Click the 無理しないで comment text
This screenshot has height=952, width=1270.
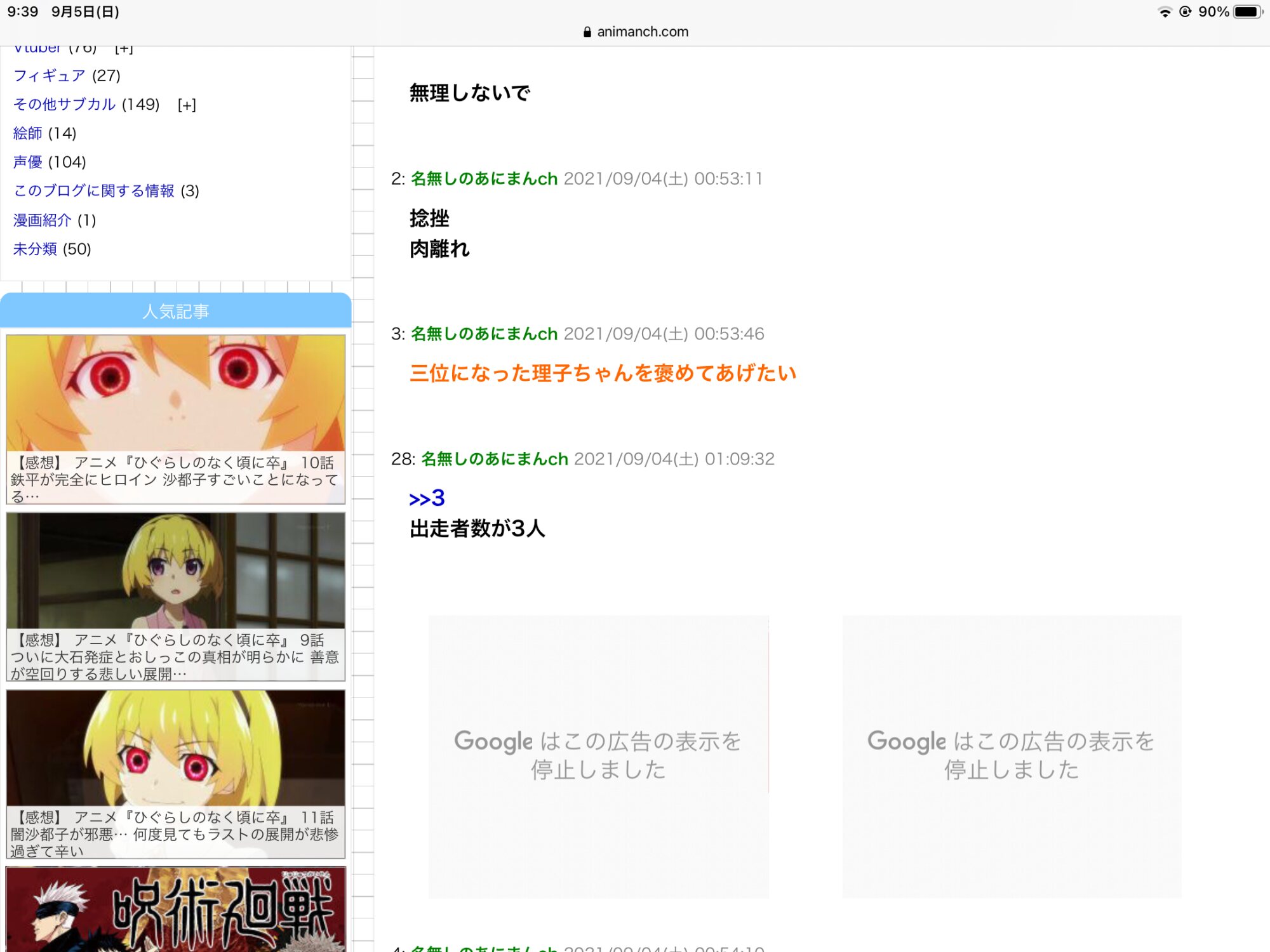[x=470, y=93]
